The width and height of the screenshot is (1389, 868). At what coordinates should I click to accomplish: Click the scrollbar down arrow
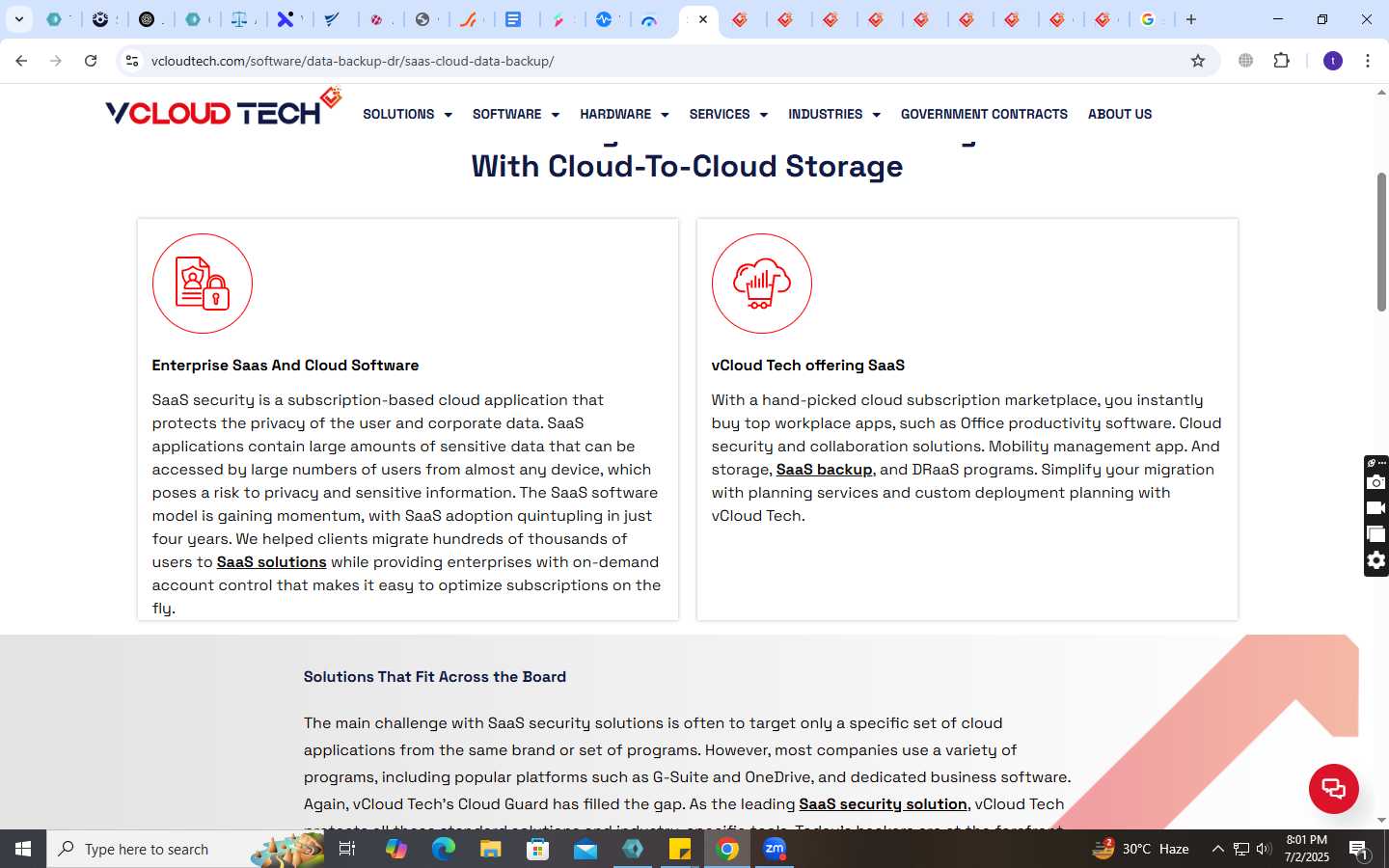(1381, 820)
